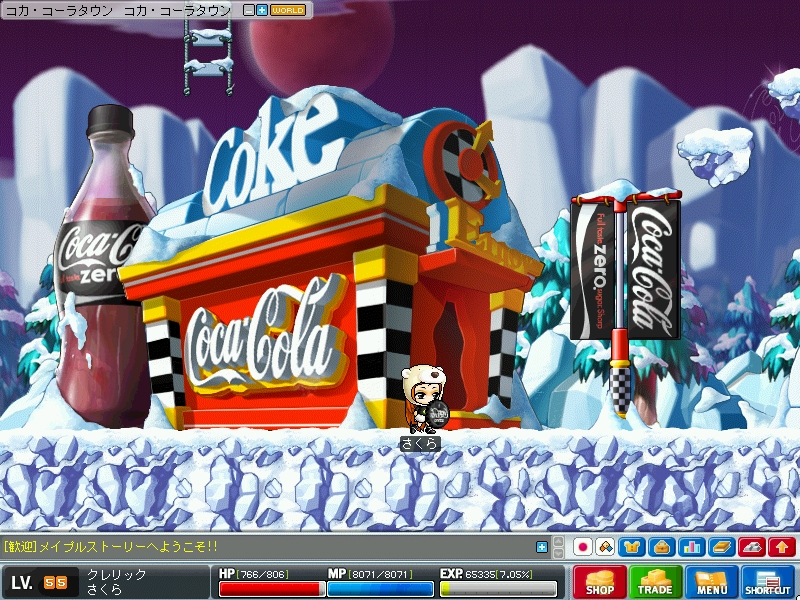800x600 pixels.
Task: Expand the chat window with the plus icon
Action: pyautogui.click(x=542, y=547)
